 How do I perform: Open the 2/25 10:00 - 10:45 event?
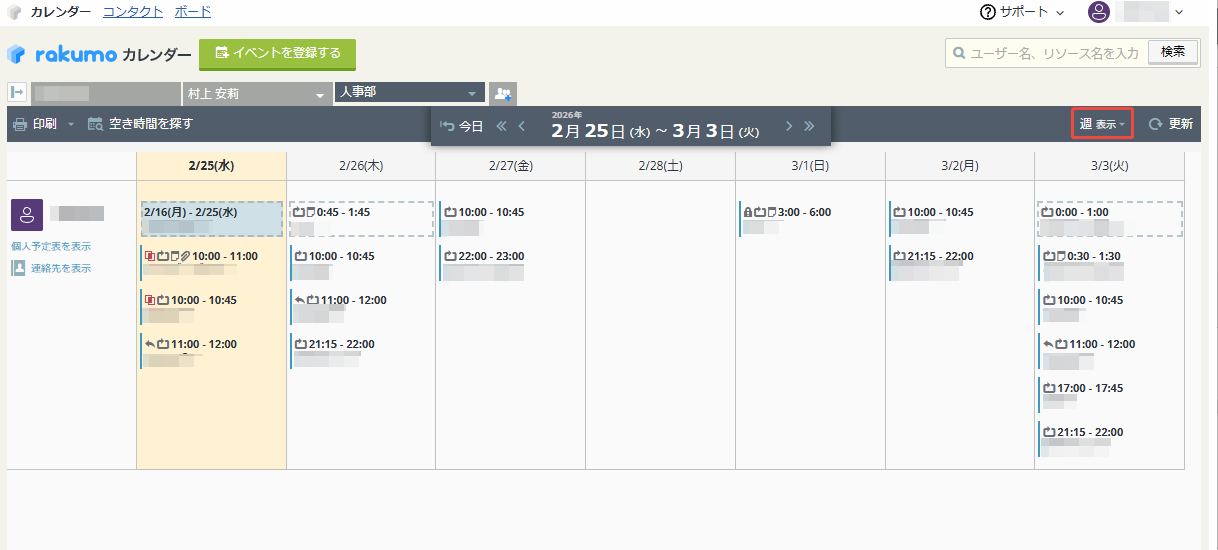pyautogui.click(x=211, y=307)
